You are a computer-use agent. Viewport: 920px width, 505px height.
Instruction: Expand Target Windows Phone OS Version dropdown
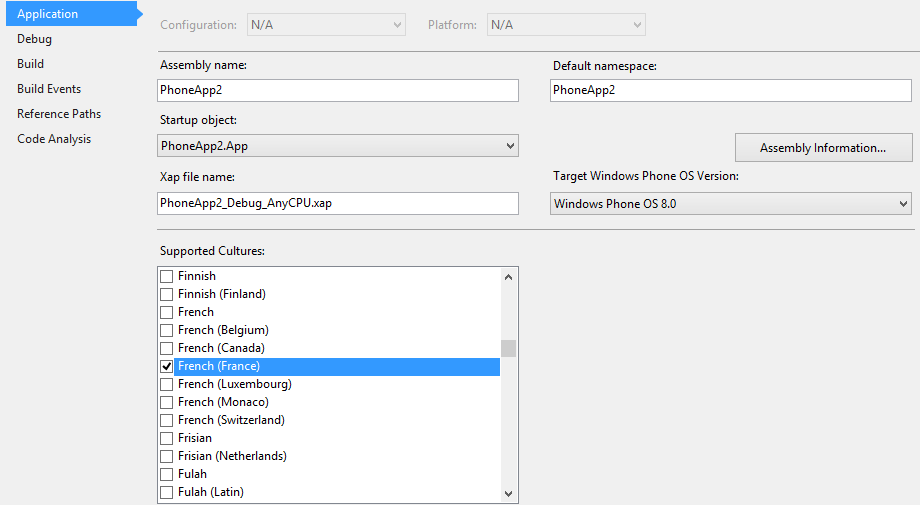tap(731, 204)
